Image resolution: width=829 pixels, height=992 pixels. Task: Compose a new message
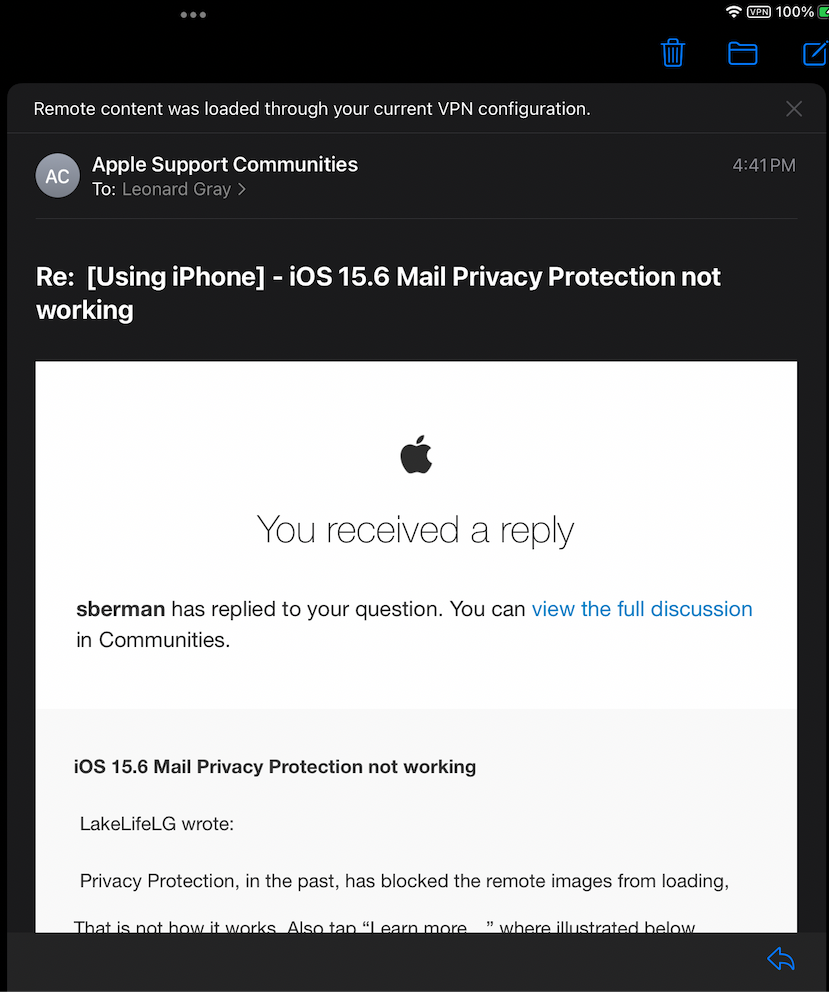click(816, 53)
